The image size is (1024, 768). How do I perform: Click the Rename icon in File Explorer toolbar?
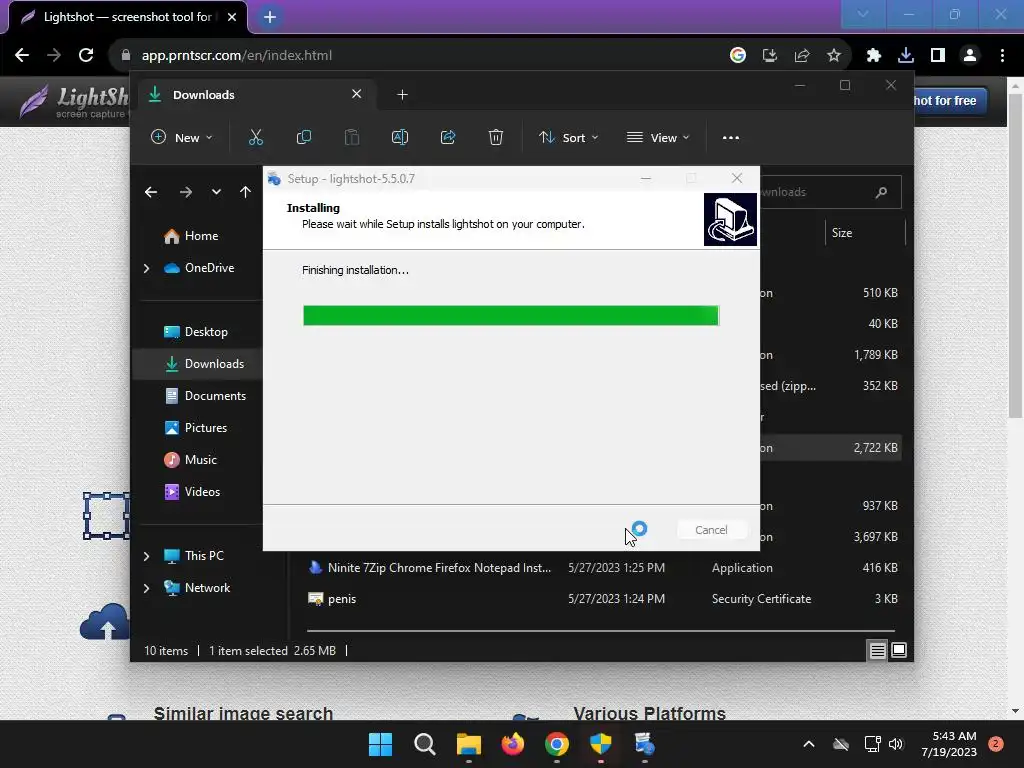pyautogui.click(x=400, y=137)
